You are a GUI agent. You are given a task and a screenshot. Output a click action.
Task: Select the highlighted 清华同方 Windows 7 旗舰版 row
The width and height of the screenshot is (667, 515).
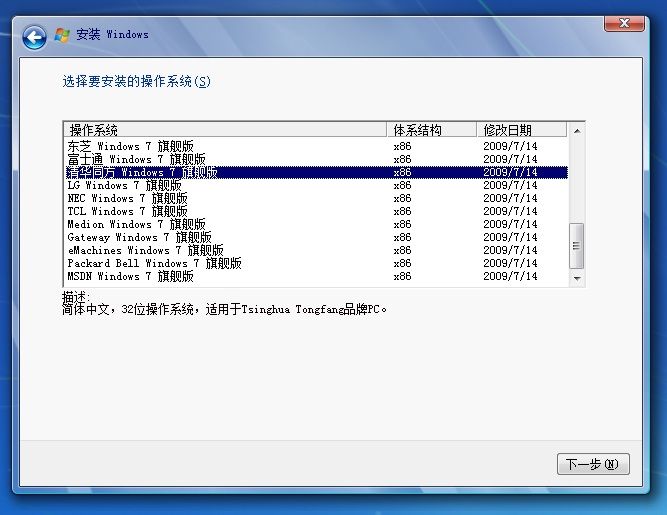point(317,172)
